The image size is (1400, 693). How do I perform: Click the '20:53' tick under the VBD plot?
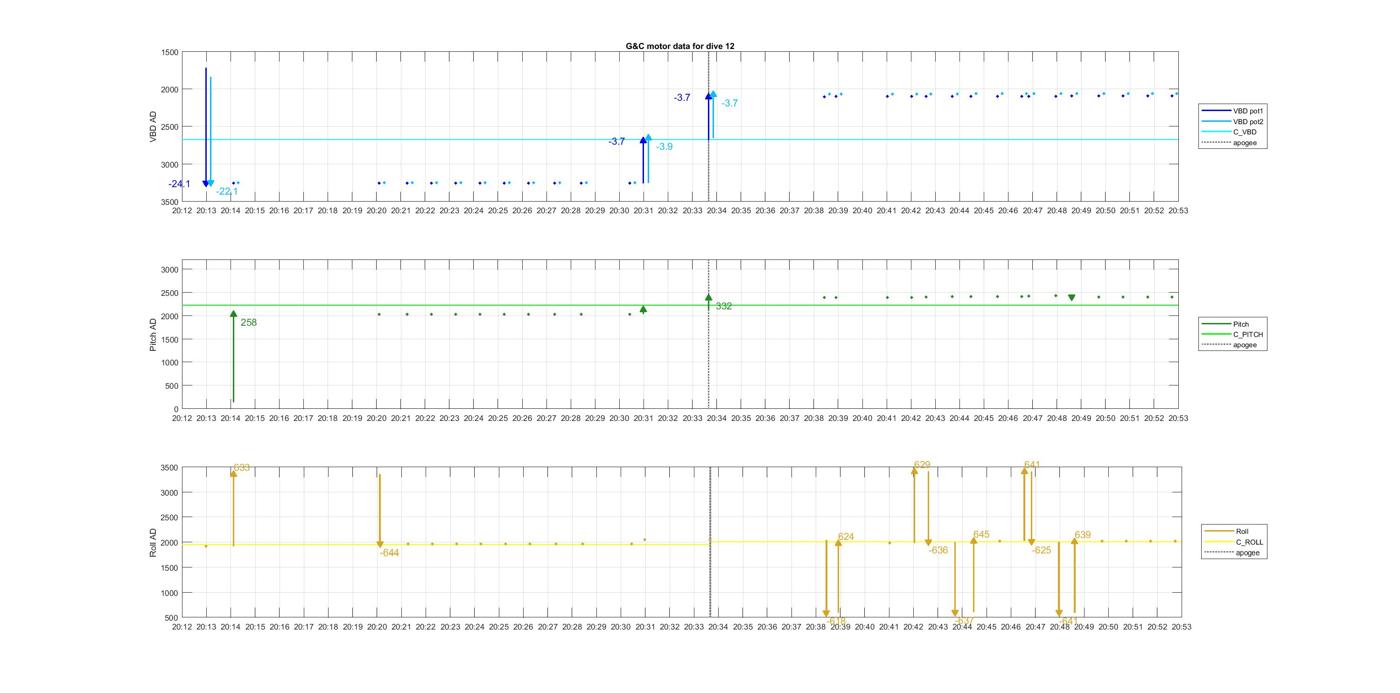pos(1179,211)
